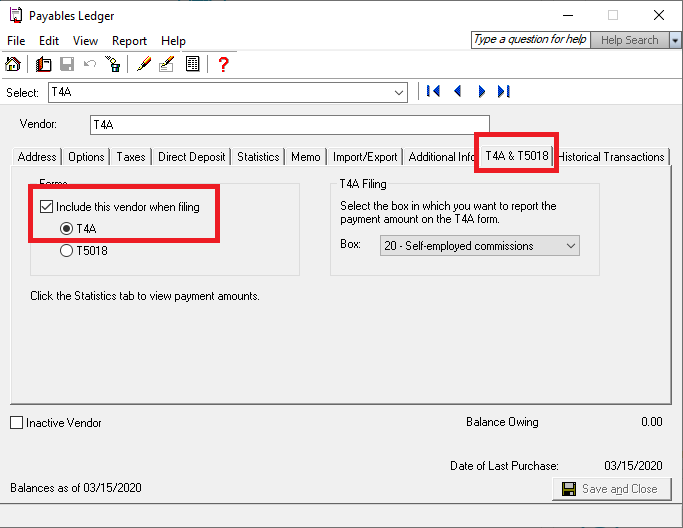Switch to the Historical Transactions tab
683x528 pixels.
[x=611, y=157]
